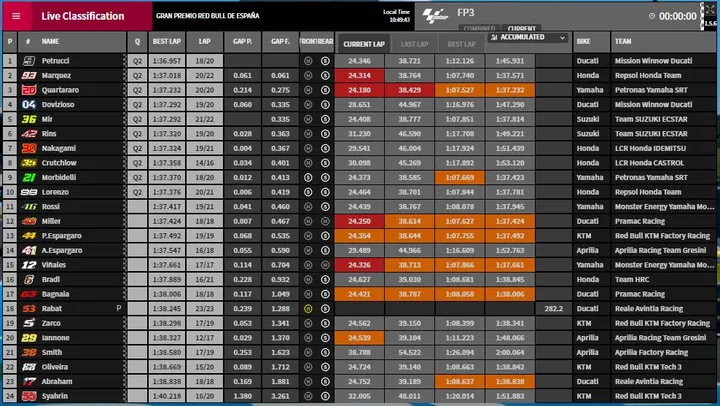Open the Accumulated dropdown
This screenshot has width=720, height=406.
(x=528, y=38)
